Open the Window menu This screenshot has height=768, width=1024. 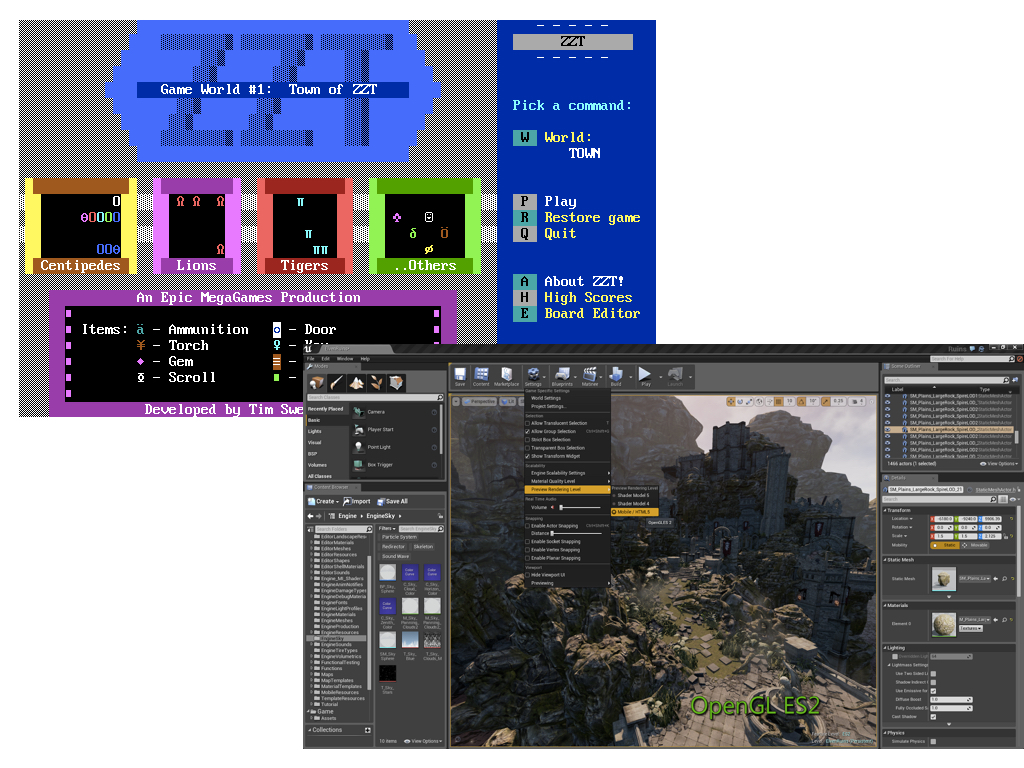344,358
